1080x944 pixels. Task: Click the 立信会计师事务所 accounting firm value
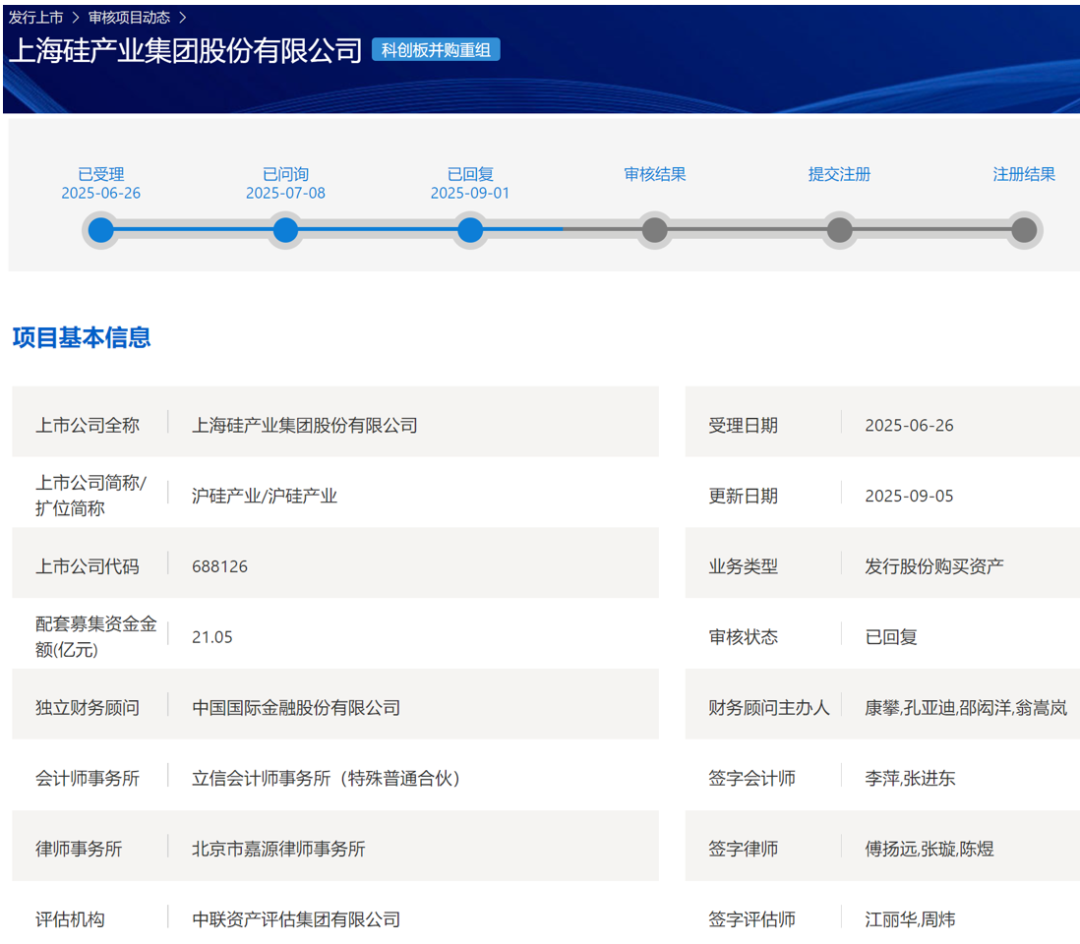click(326, 778)
